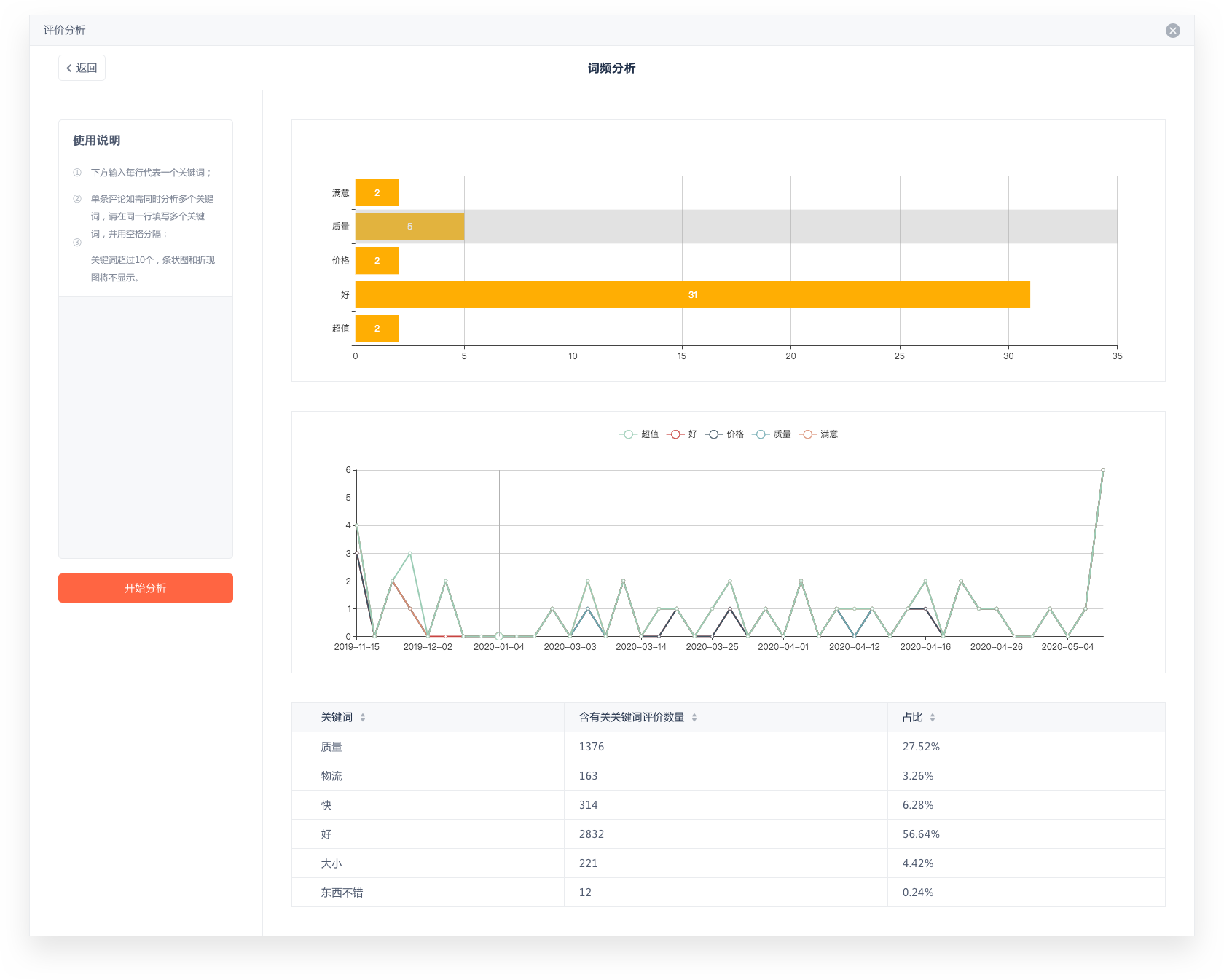Click the 开始分析 button
Viewport: 1224px width, 980px height.
click(x=146, y=588)
